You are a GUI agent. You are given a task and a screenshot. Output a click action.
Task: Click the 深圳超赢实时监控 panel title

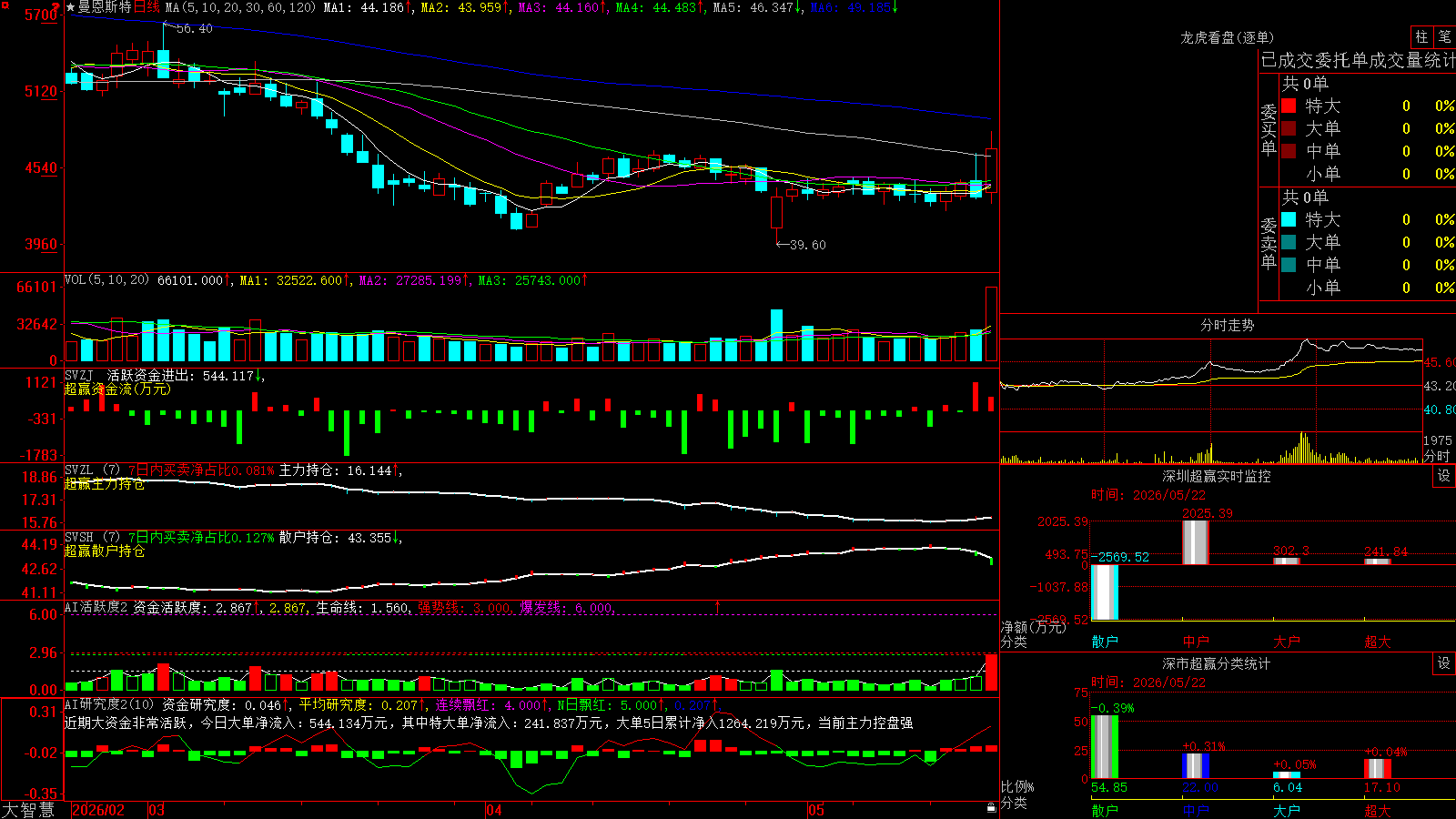coord(1217,476)
